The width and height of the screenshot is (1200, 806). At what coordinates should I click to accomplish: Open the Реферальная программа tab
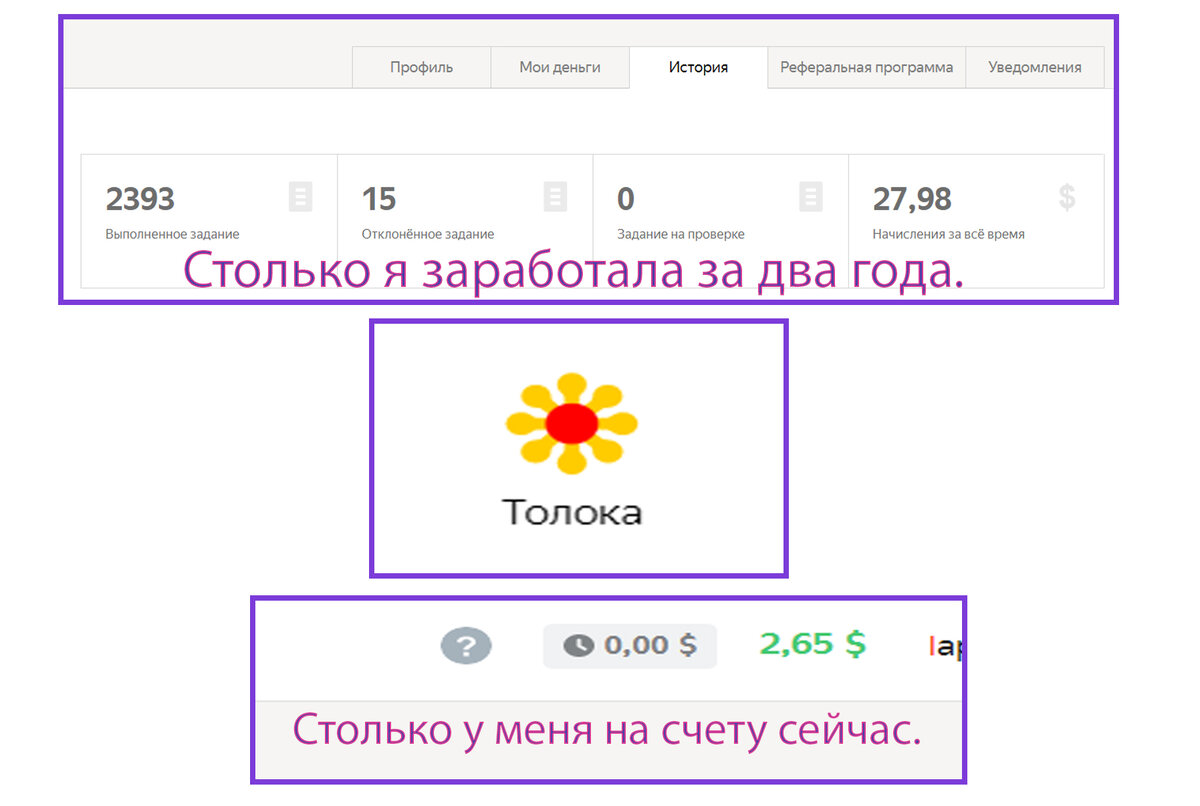tap(866, 68)
